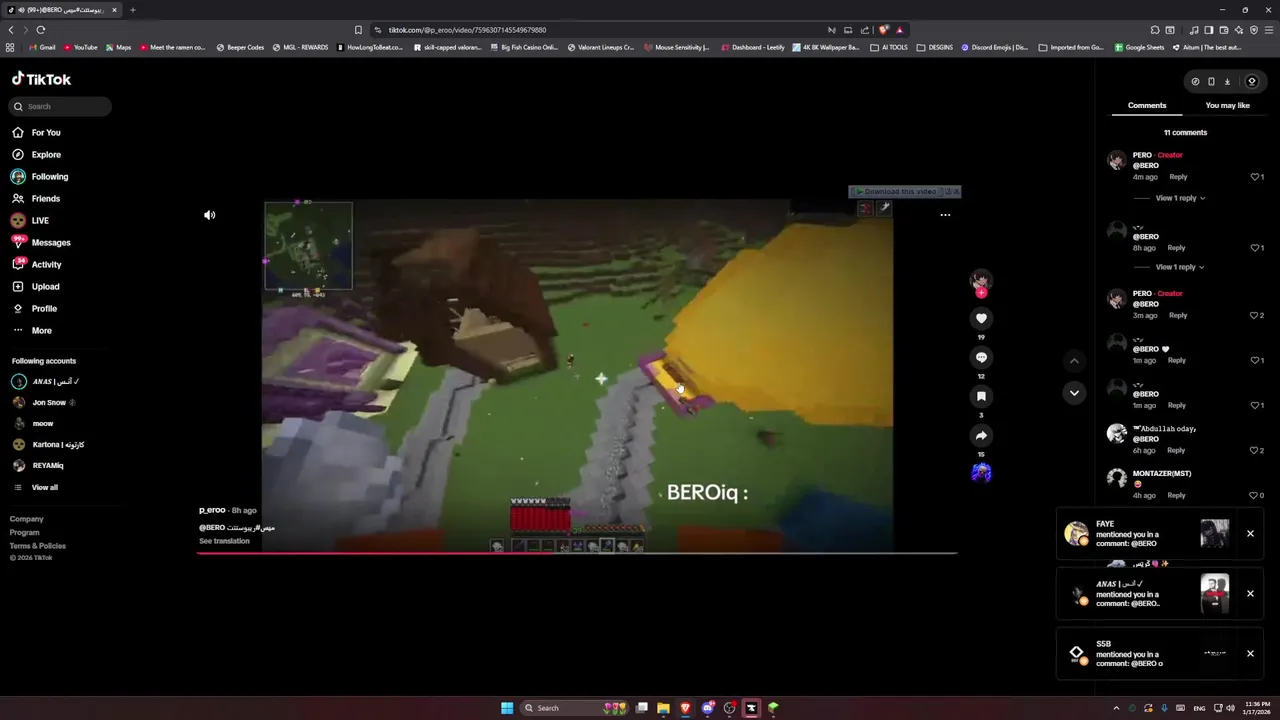Click the comment bubble icon
Viewport: 1280px width, 720px height.
pos(981,357)
